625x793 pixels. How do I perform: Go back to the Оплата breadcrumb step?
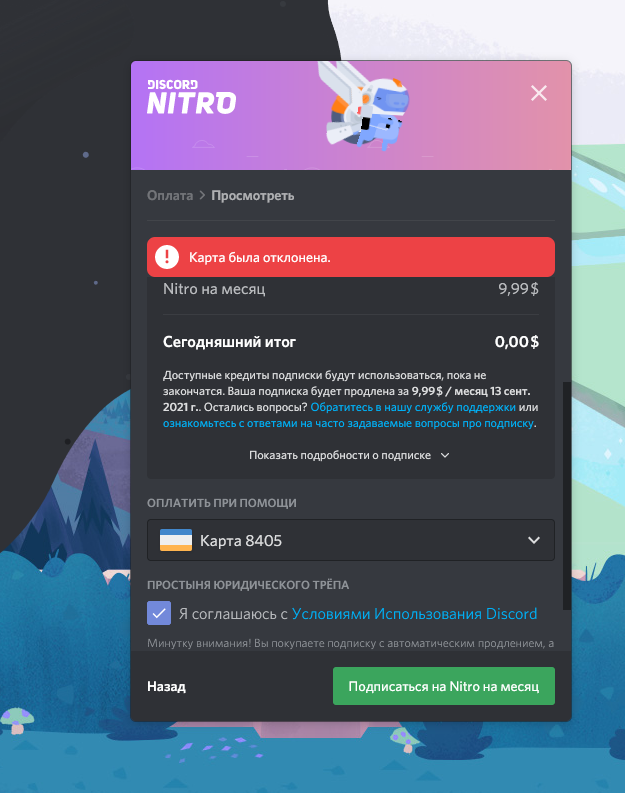(170, 196)
